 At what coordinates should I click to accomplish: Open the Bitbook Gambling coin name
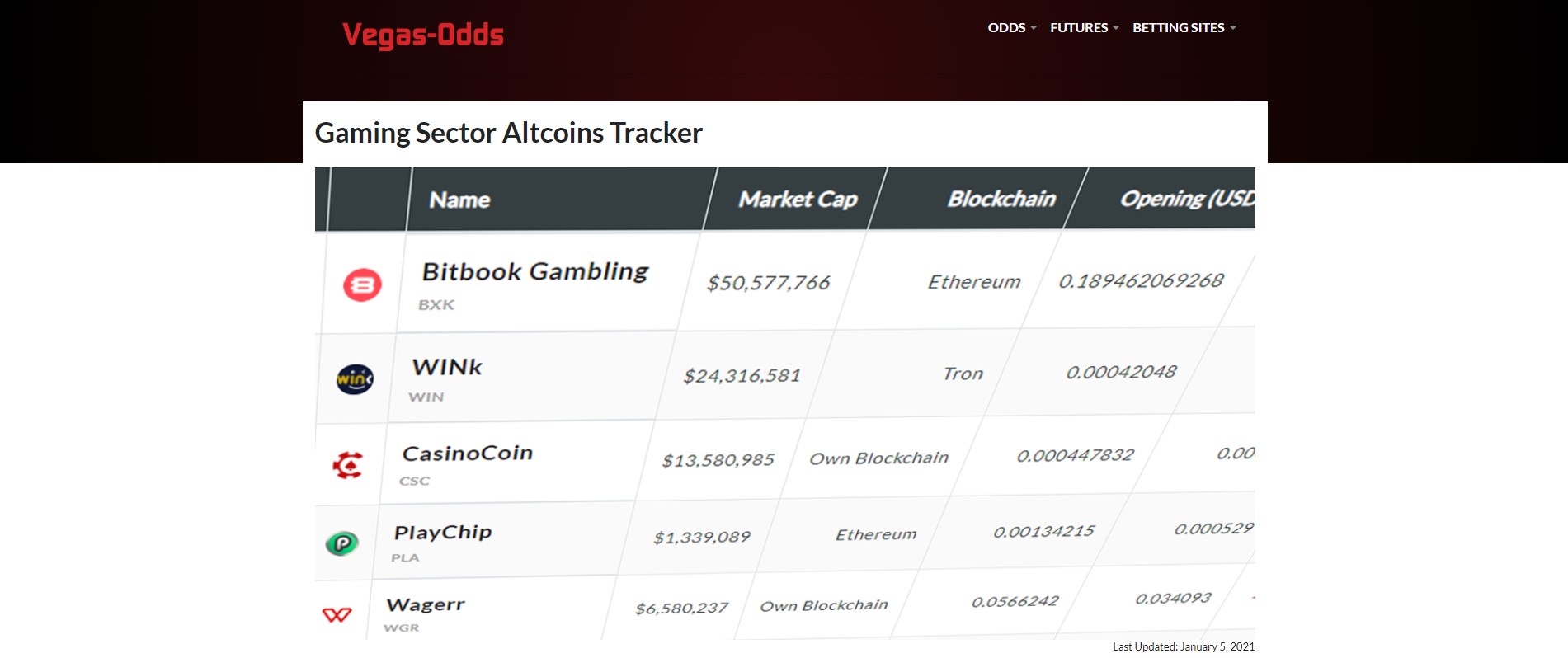click(x=535, y=271)
